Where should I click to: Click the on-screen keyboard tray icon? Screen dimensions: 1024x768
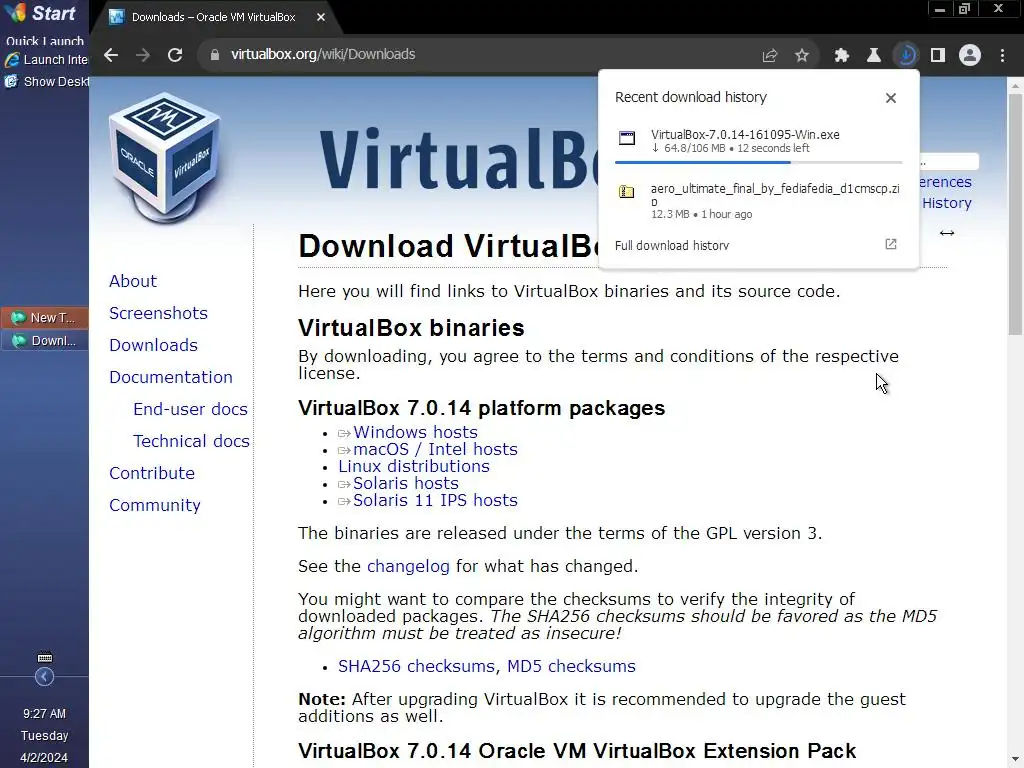tap(44, 658)
